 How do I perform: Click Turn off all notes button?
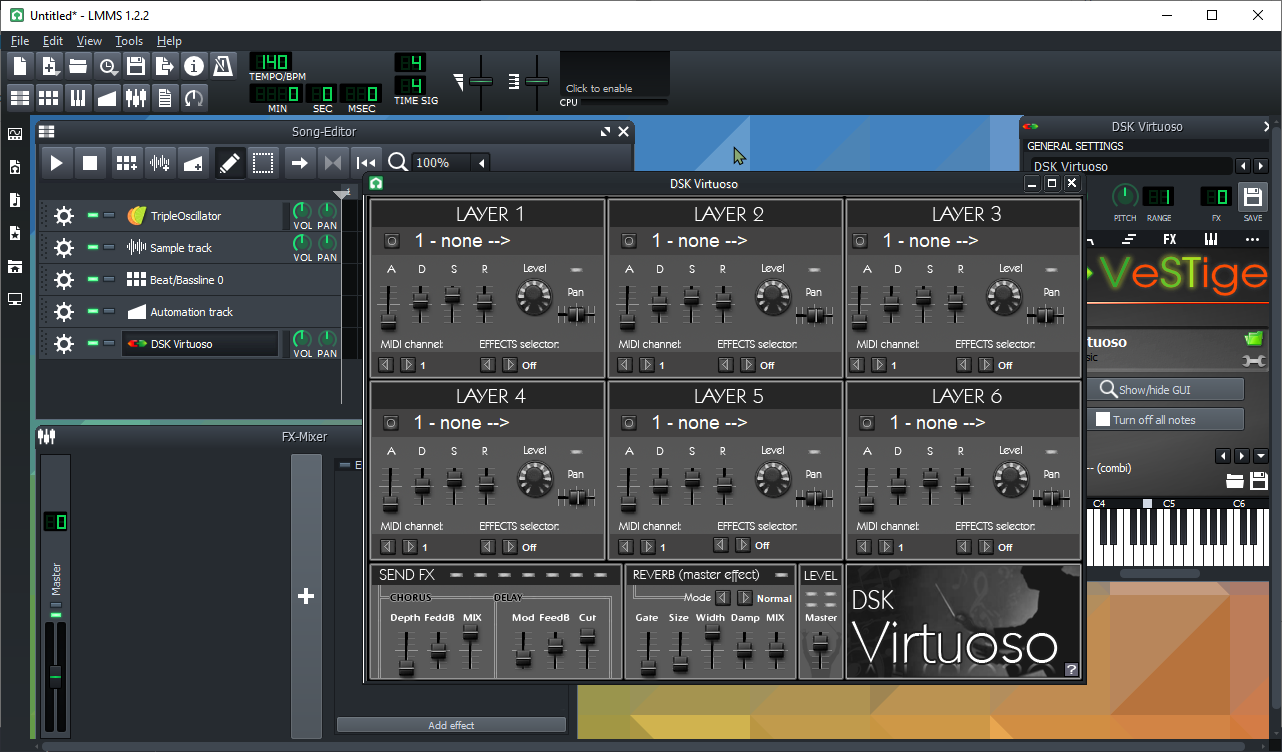point(1165,420)
